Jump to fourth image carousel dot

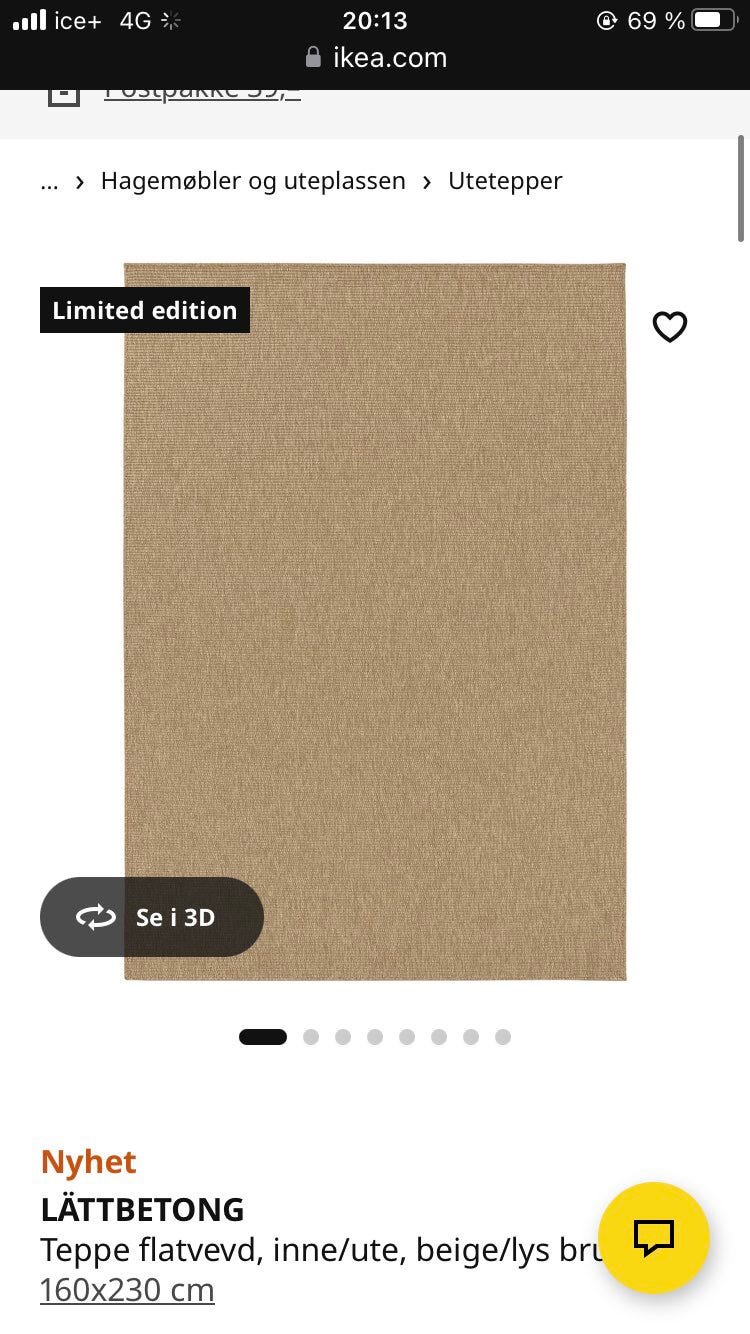pos(375,1037)
